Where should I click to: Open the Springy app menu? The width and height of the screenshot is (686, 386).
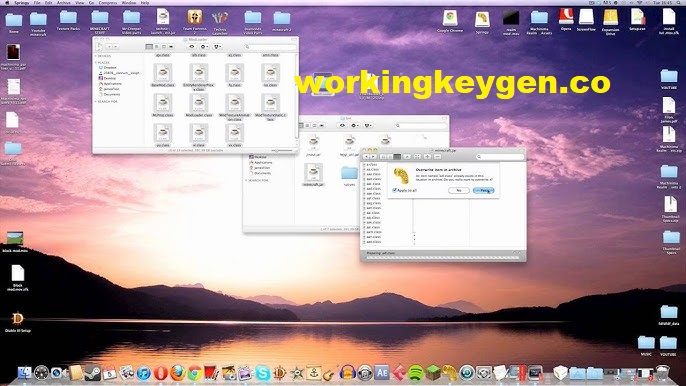click(x=21, y=3)
